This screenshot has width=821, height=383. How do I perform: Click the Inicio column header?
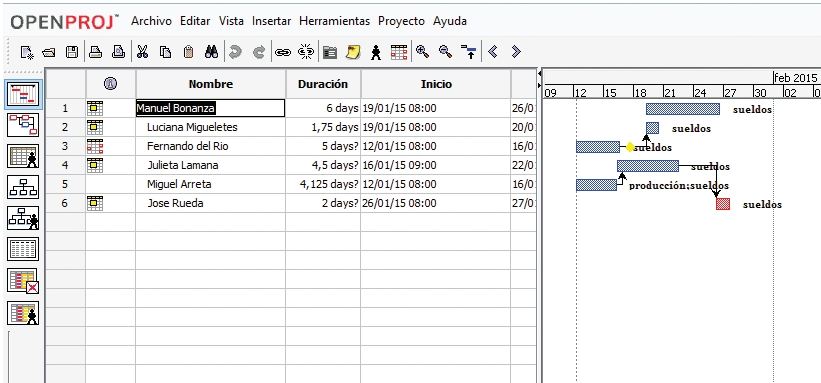tap(436, 84)
